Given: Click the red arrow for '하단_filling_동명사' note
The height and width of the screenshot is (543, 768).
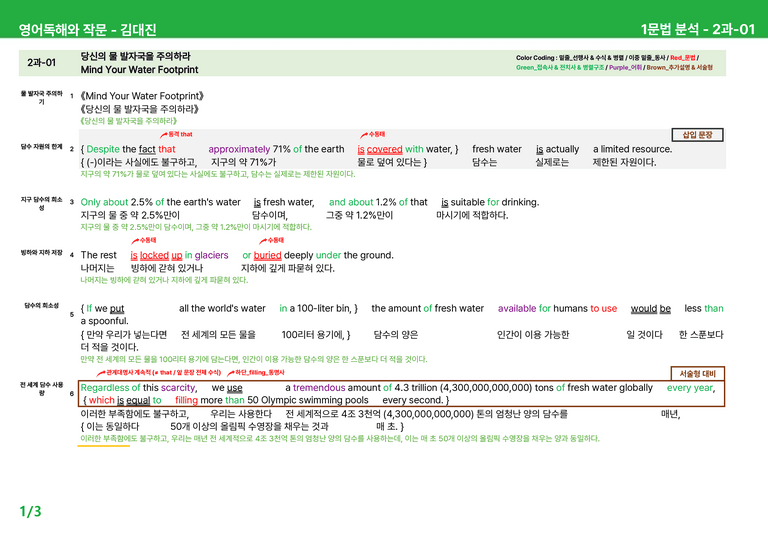Looking at the screenshot, I should tap(231, 373).
